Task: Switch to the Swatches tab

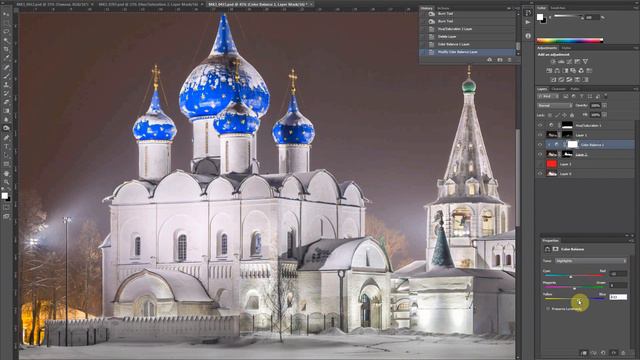Action: coord(558,8)
